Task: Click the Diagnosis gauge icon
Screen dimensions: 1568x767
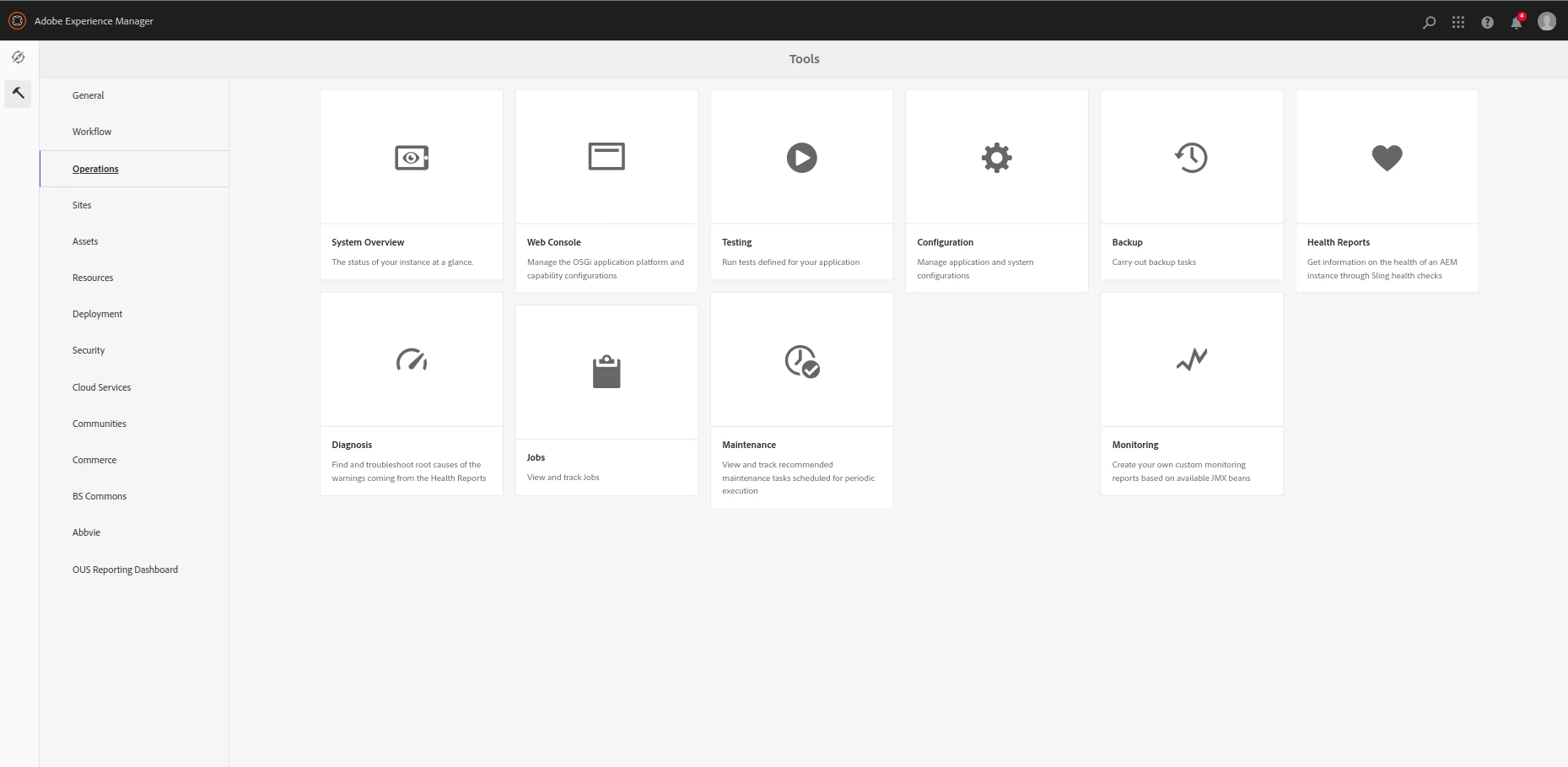Action: pyautogui.click(x=412, y=360)
